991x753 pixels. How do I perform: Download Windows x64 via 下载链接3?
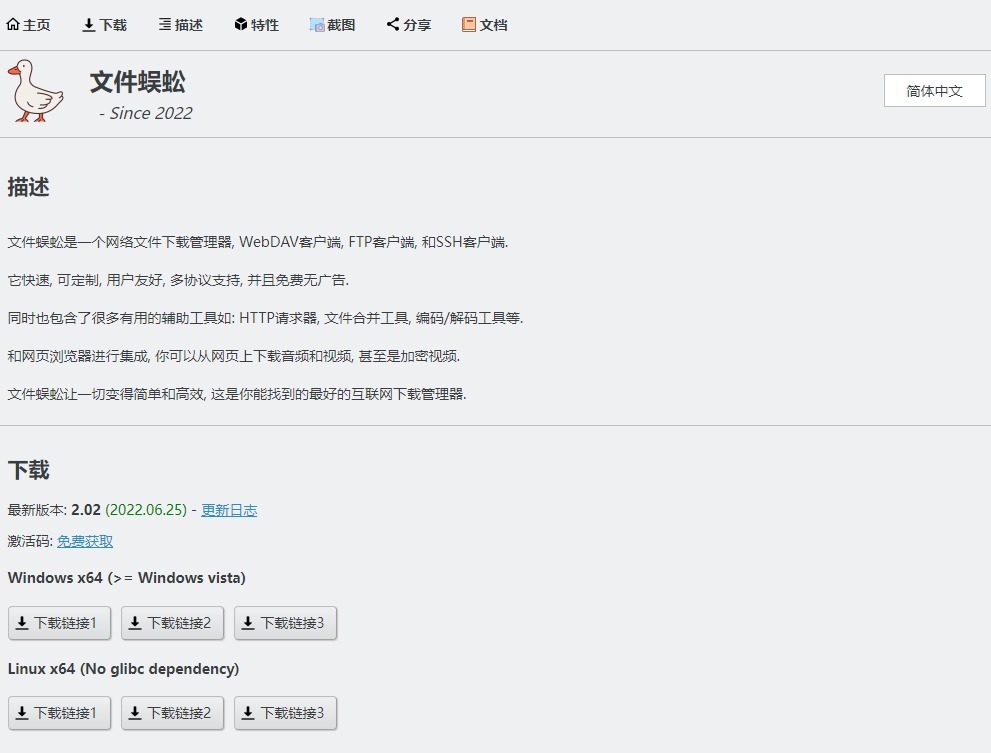pyautogui.click(x=285, y=623)
